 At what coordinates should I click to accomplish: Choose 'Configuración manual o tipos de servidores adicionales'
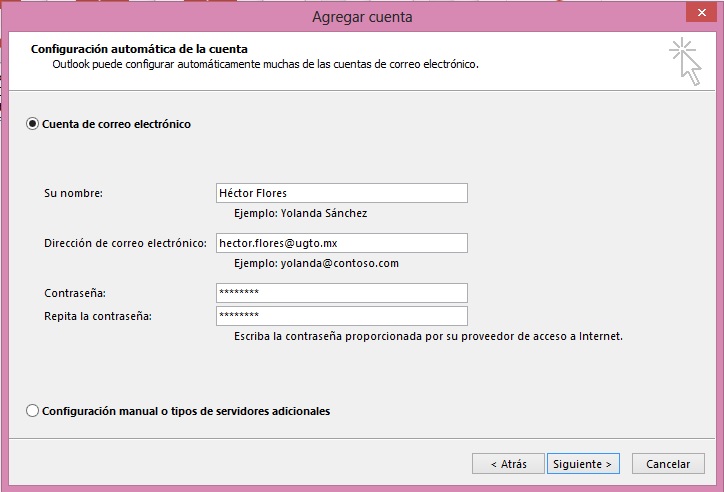click(33, 411)
